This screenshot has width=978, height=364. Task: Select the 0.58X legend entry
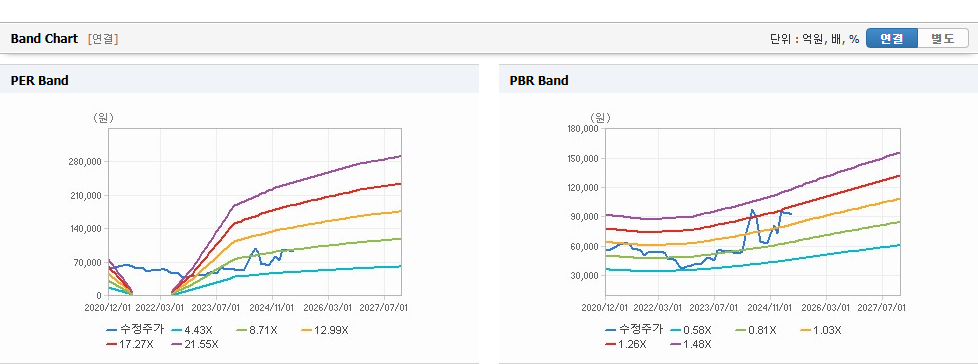click(x=690, y=330)
